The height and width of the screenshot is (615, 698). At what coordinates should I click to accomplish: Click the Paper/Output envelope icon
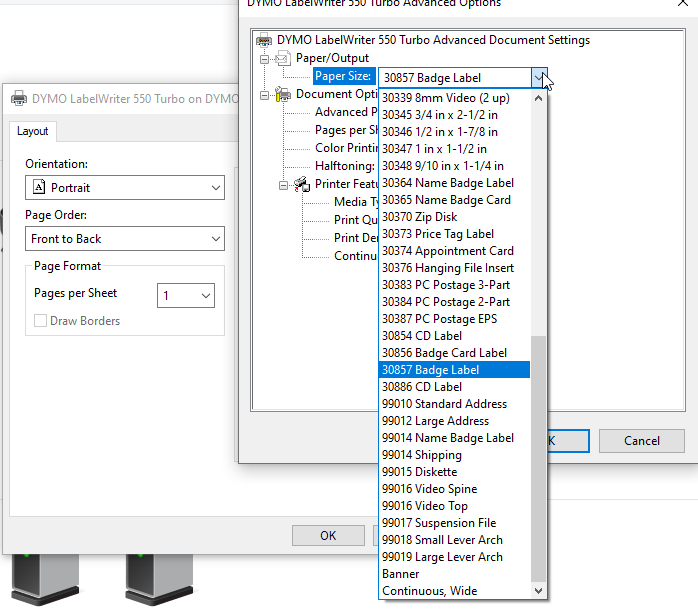[282, 59]
